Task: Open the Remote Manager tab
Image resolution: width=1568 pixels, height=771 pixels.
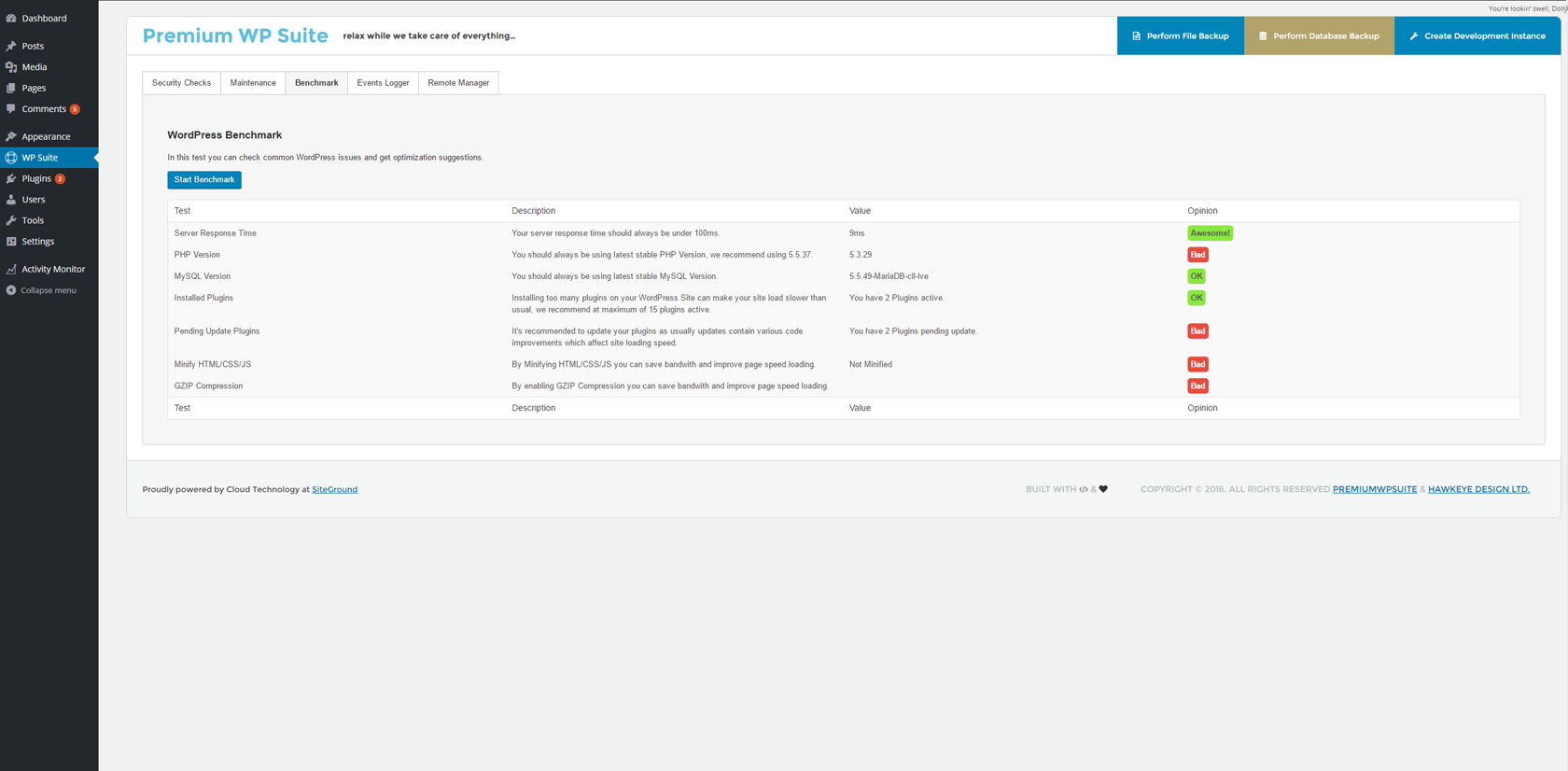Action: point(458,83)
